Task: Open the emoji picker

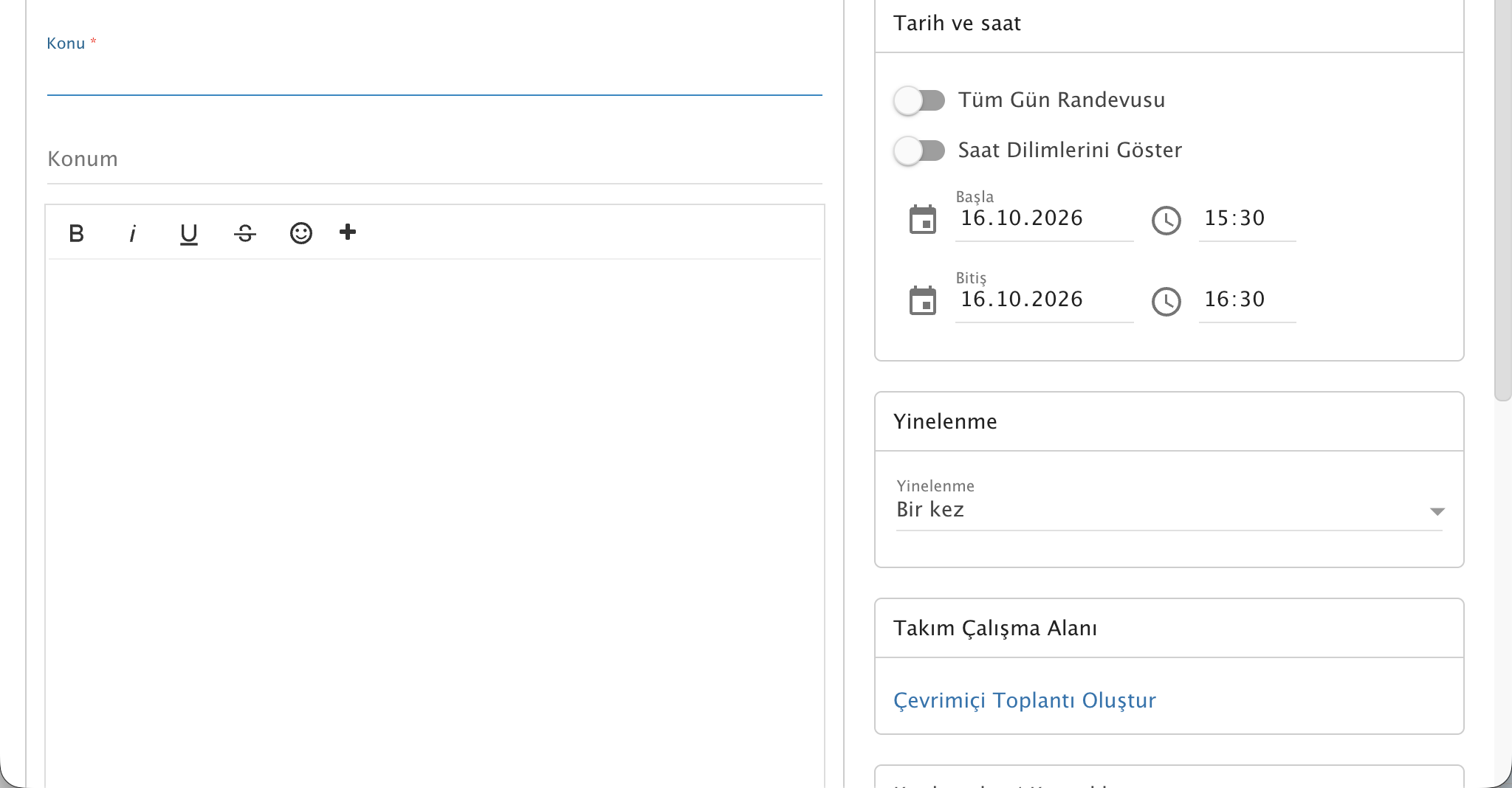Action: click(301, 233)
